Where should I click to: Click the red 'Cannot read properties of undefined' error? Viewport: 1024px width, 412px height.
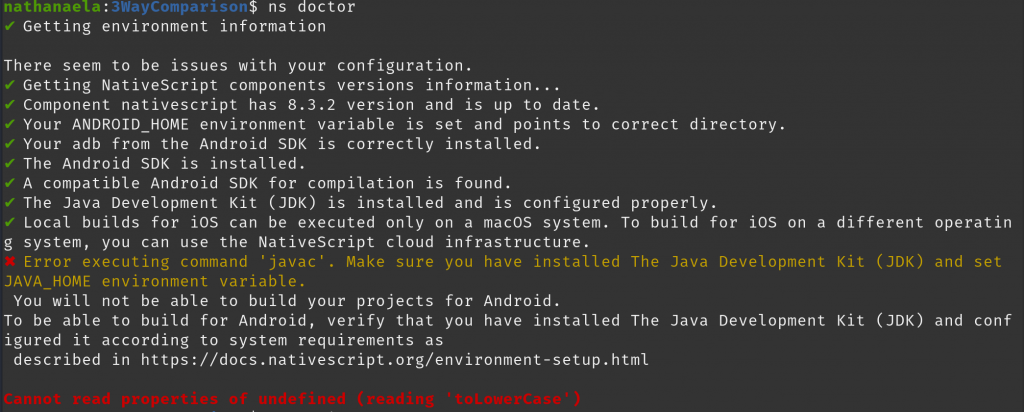point(293,398)
